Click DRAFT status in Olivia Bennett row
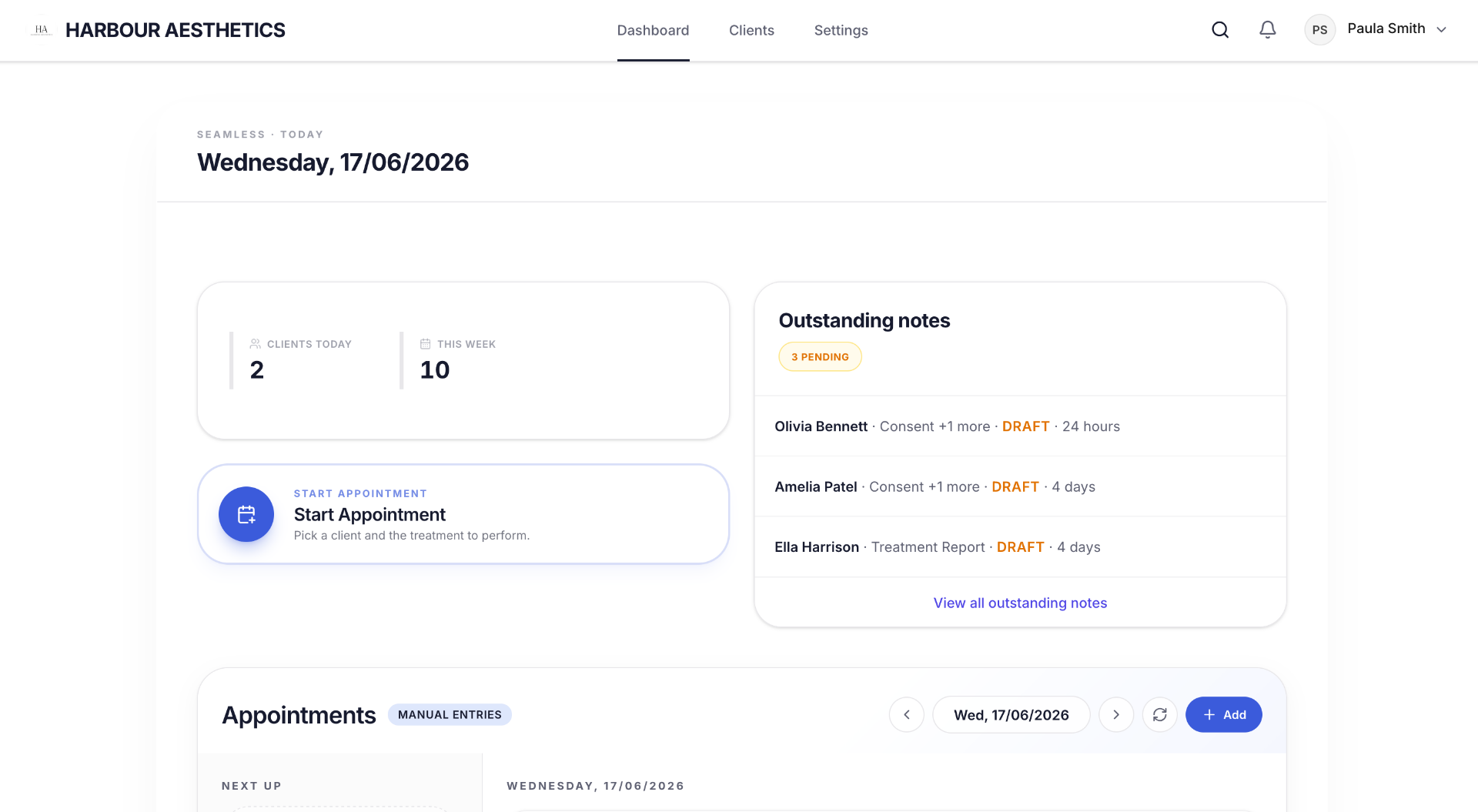This screenshot has height=812, width=1478. coord(1025,426)
